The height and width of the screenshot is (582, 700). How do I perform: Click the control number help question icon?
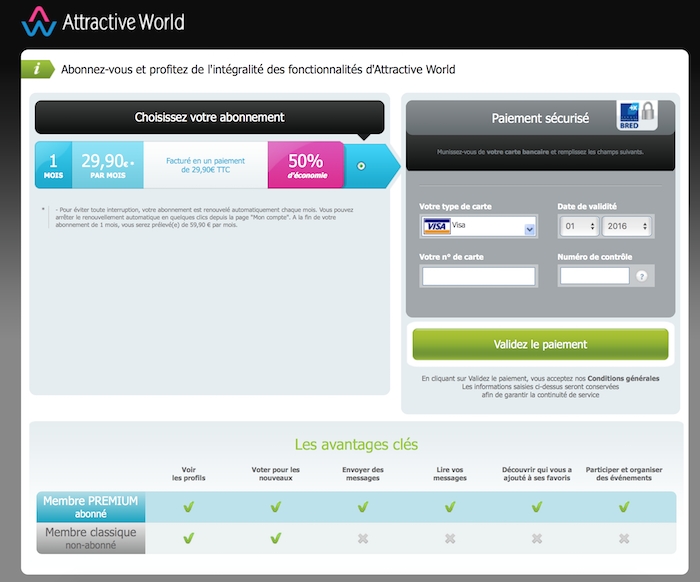(642, 276)
